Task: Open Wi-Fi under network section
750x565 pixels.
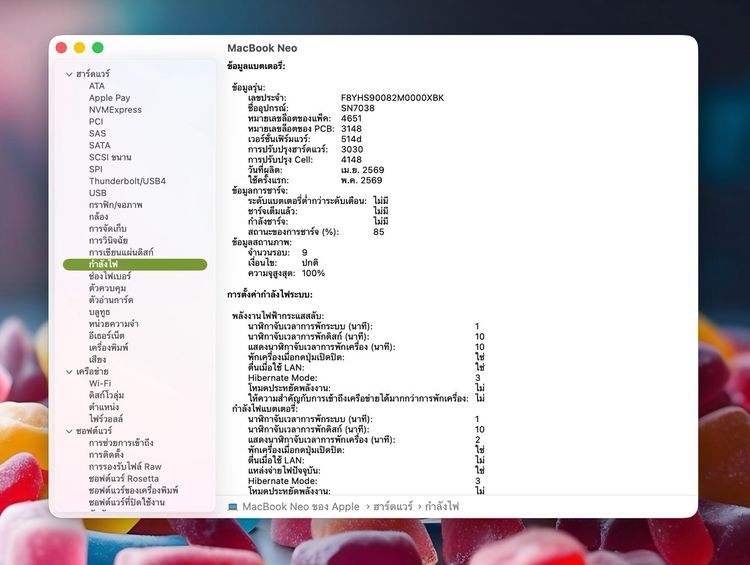Action: (100, 383)
